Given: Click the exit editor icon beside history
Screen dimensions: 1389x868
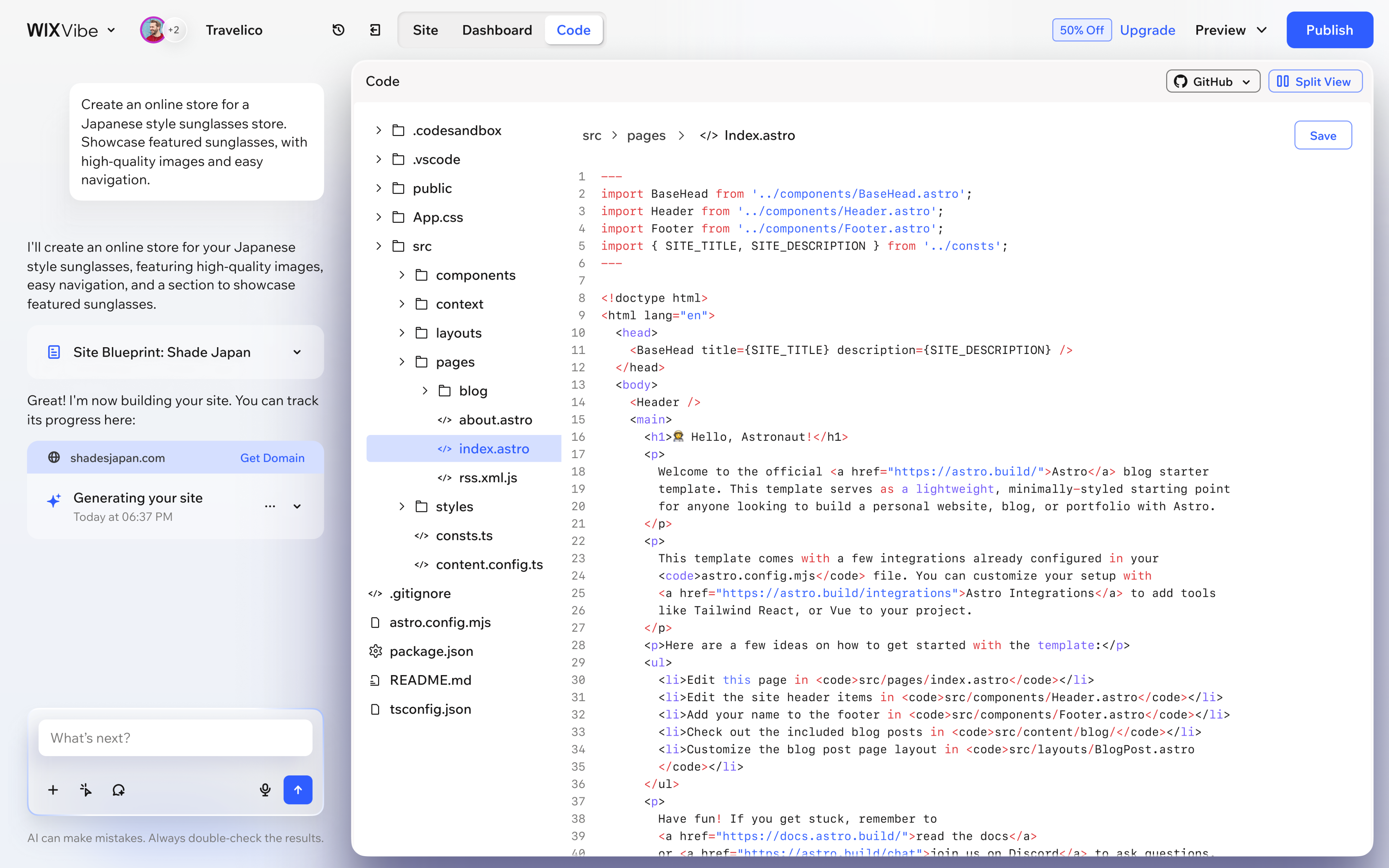Looking at the screenshot, I should coord(375,30).
